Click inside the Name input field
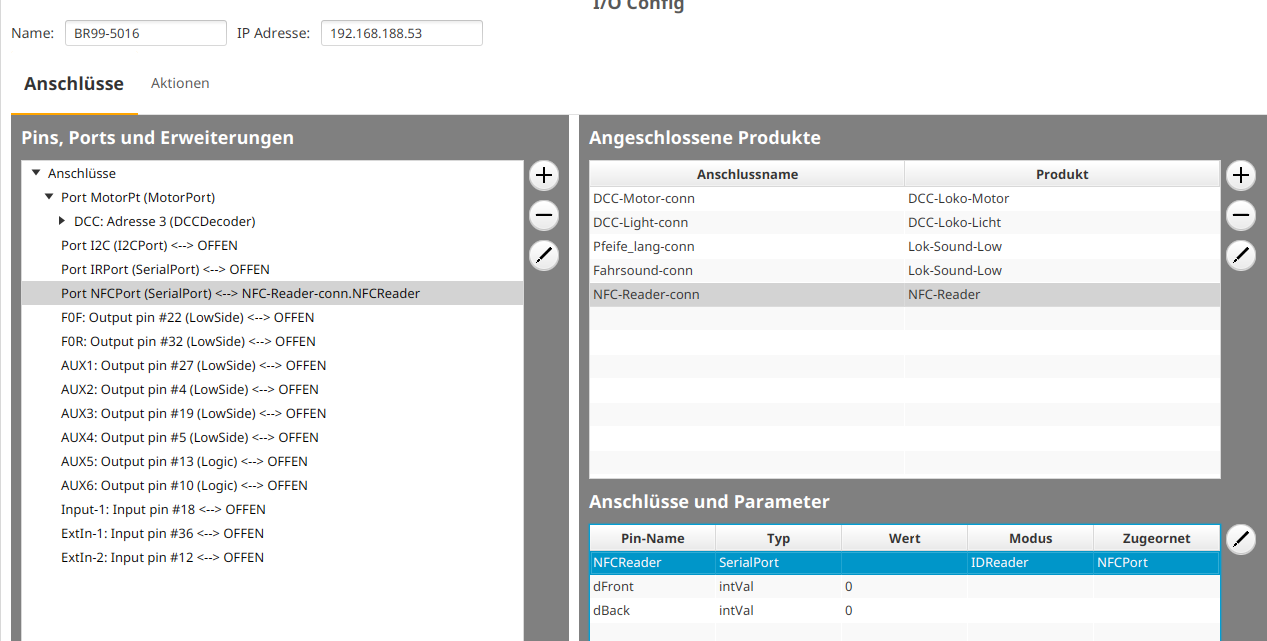The width and height of the screenshot is (1267, 641). coord(145,33)
